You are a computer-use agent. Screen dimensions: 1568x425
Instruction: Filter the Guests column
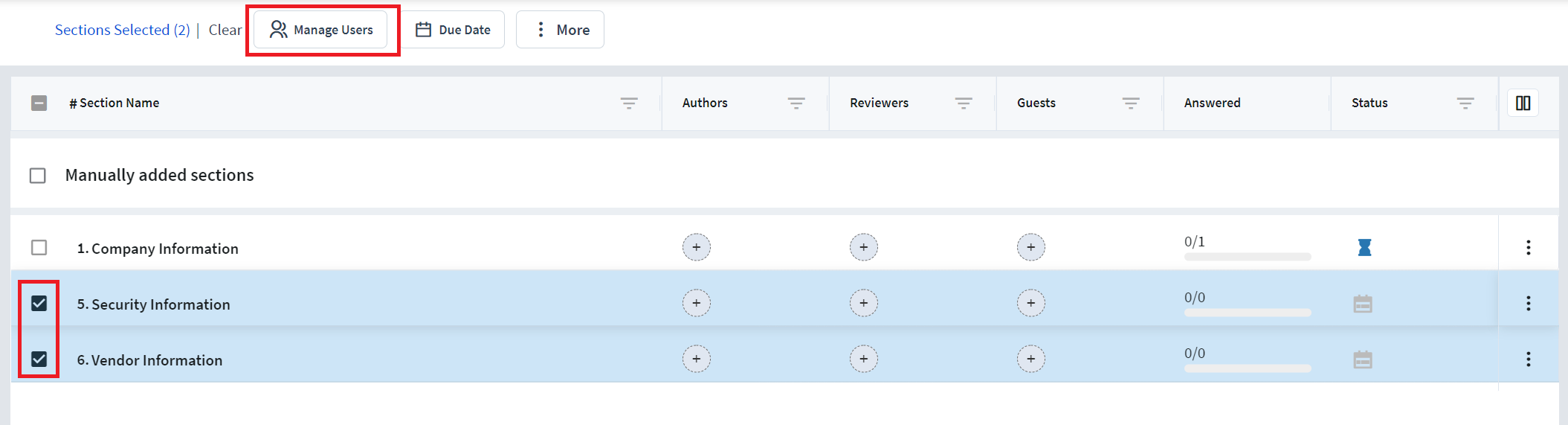(x=1131, y=103)
